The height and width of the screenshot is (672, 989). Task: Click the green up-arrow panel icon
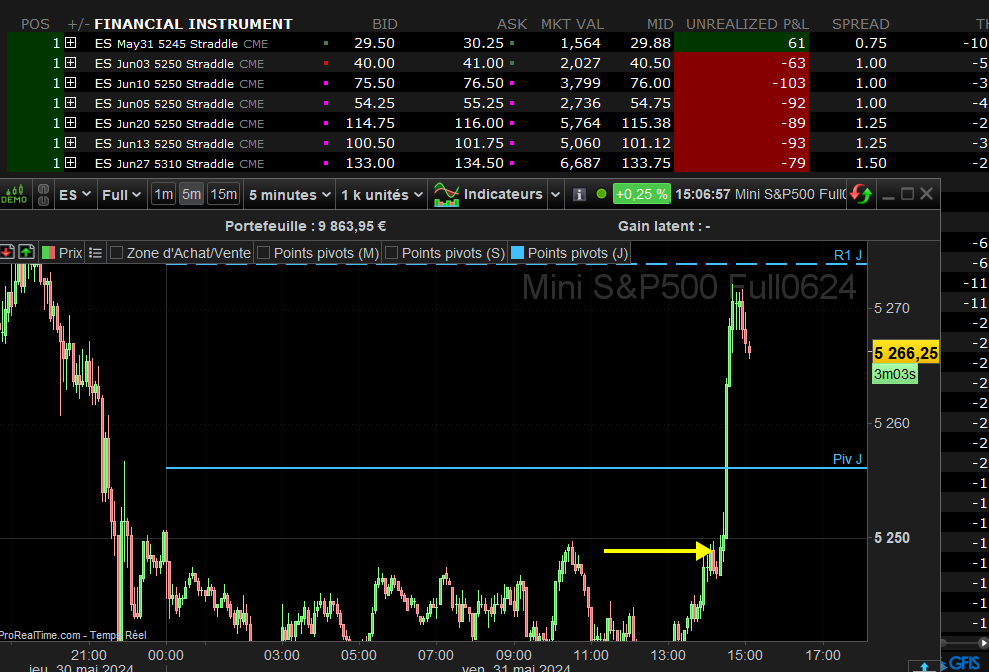[x=26, y=252]
